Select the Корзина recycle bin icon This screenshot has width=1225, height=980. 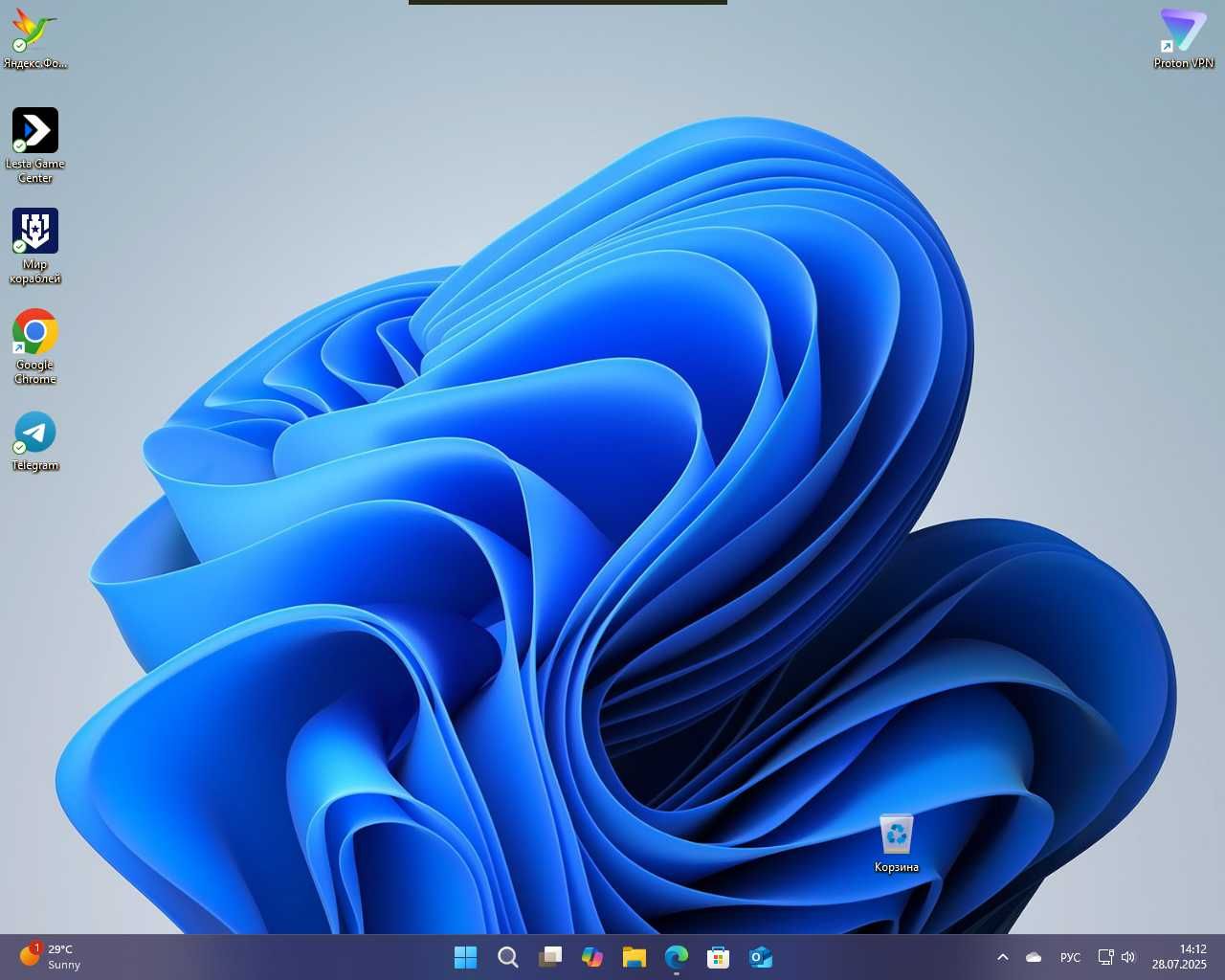click(x=897, y=843)
